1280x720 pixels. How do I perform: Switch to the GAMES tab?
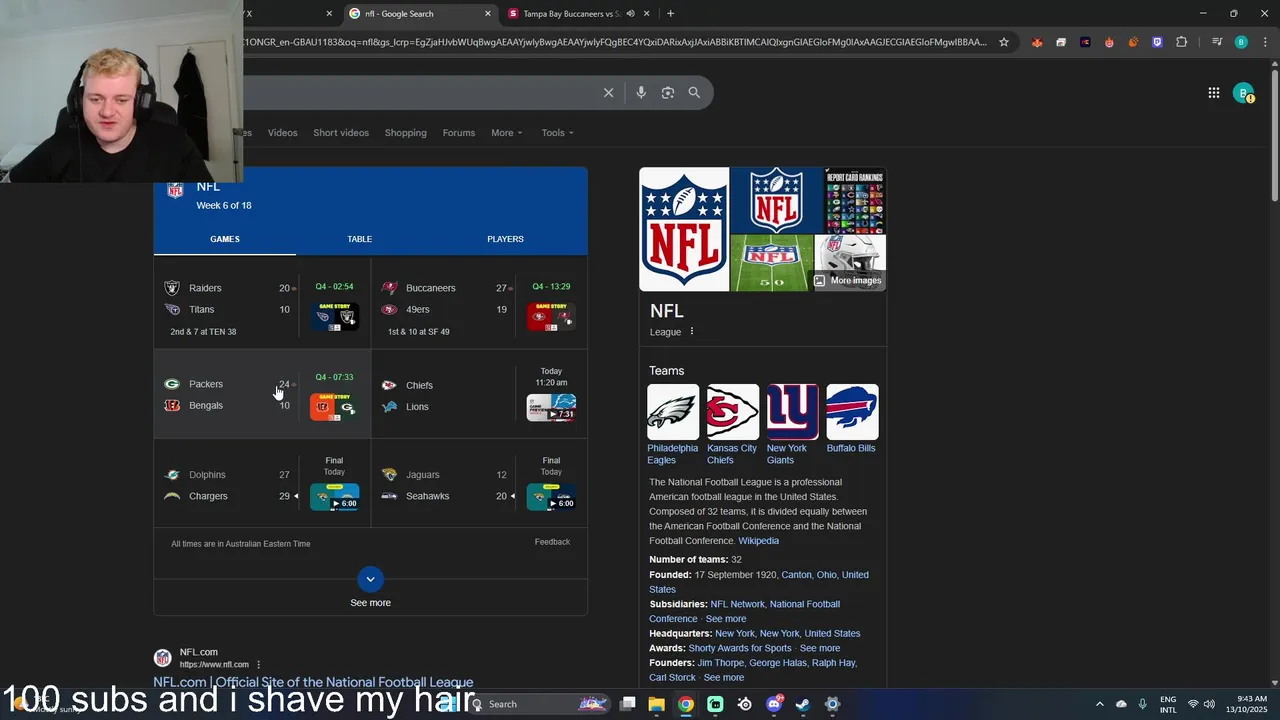click(x=225, y=239)
